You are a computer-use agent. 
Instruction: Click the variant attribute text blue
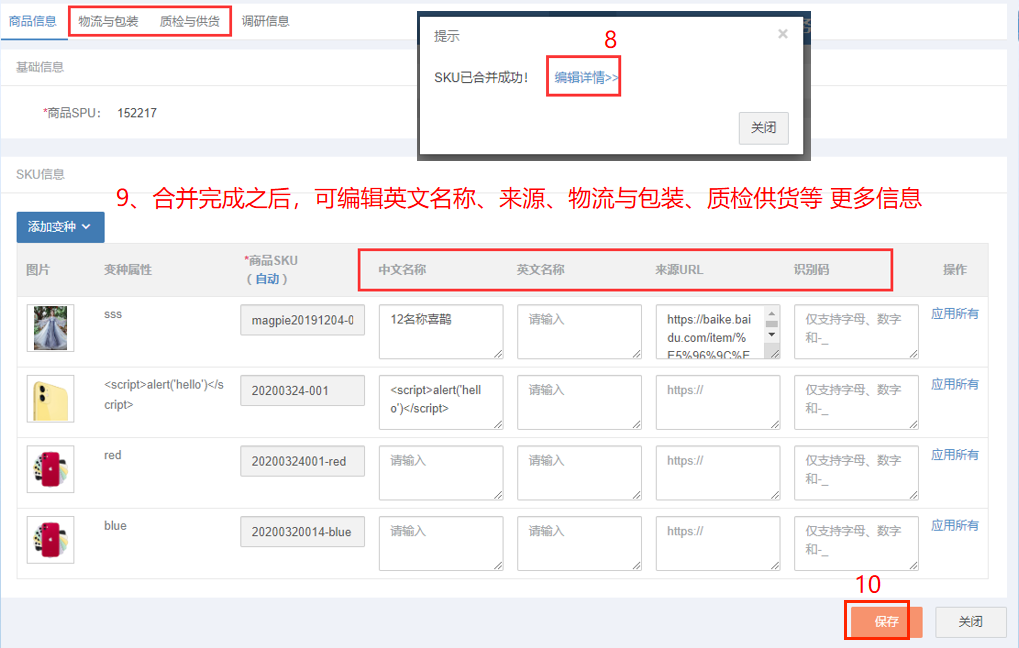click(115, 526)
